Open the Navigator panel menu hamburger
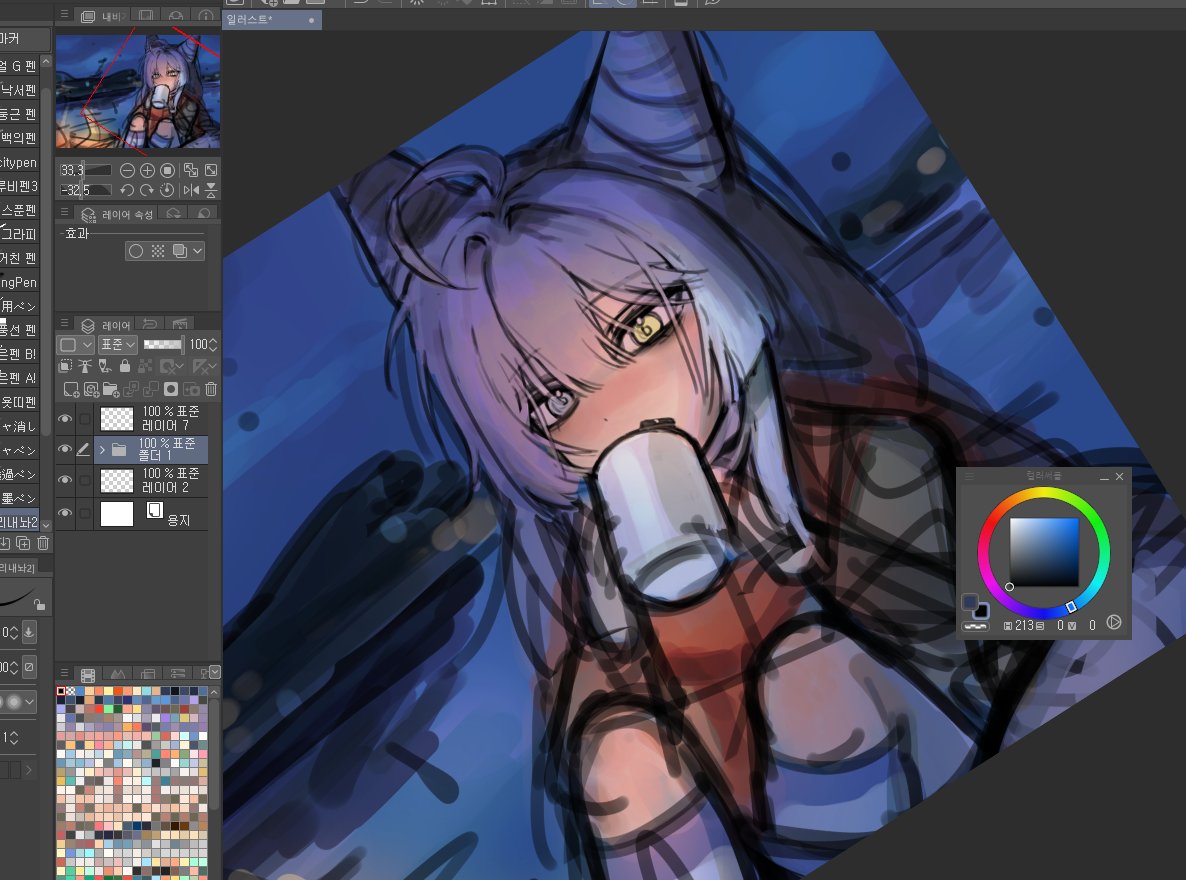 [64, 14]
